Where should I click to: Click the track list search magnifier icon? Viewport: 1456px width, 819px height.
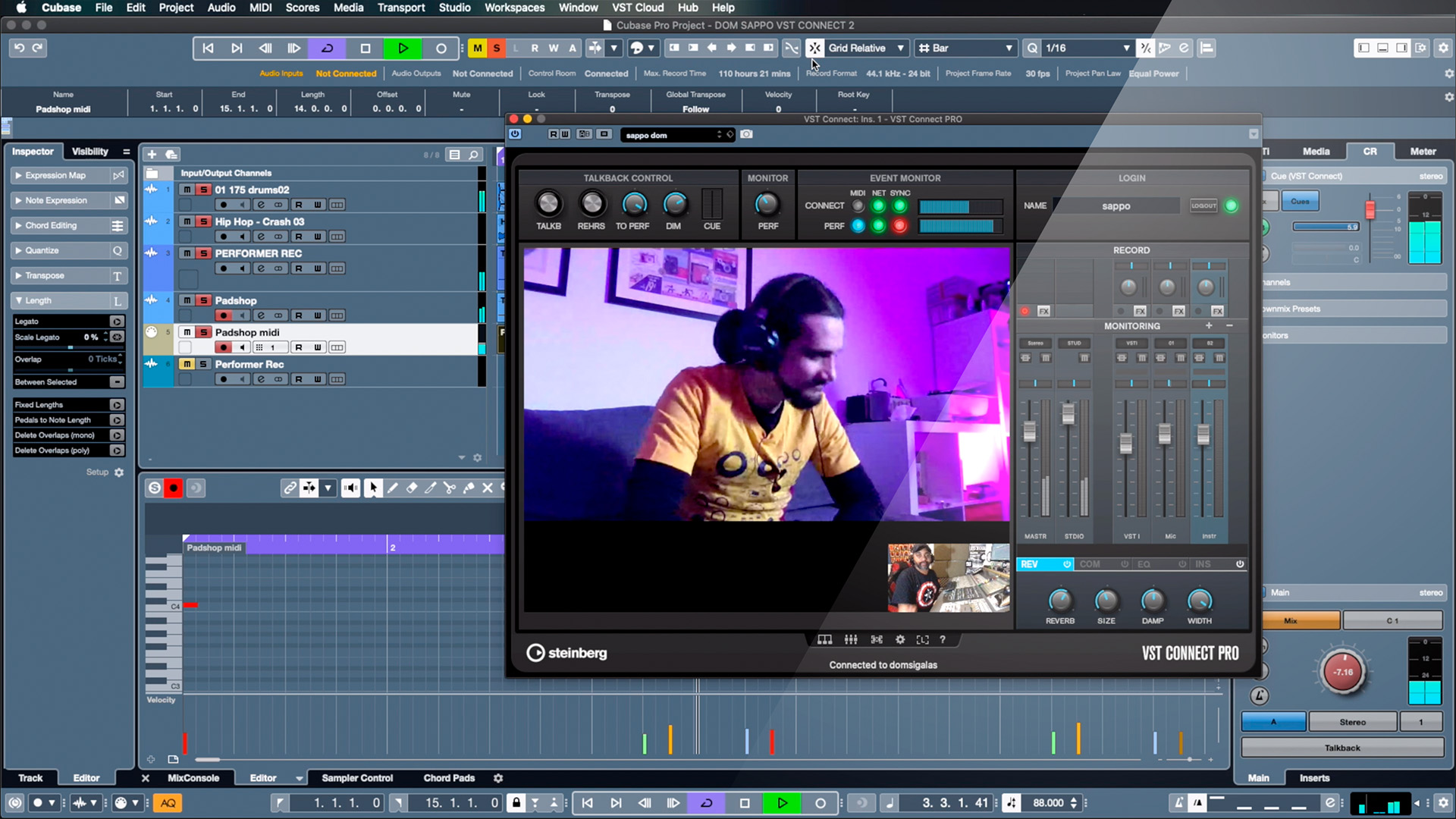473,155
